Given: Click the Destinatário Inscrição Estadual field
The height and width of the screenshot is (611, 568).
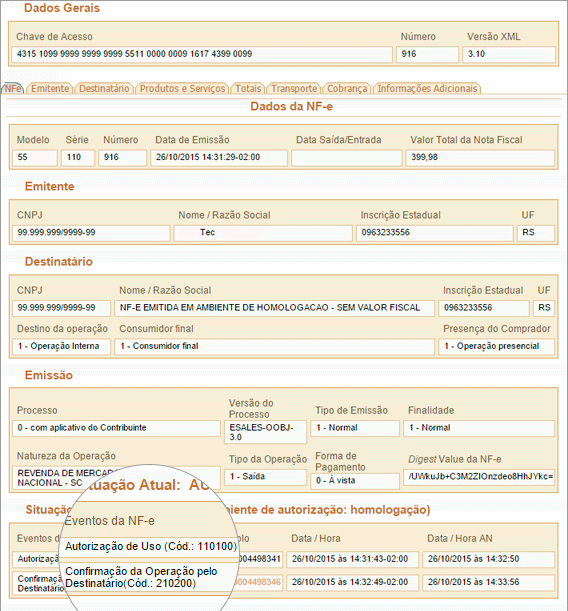Looking at the screenshot, I should point(483,308).
